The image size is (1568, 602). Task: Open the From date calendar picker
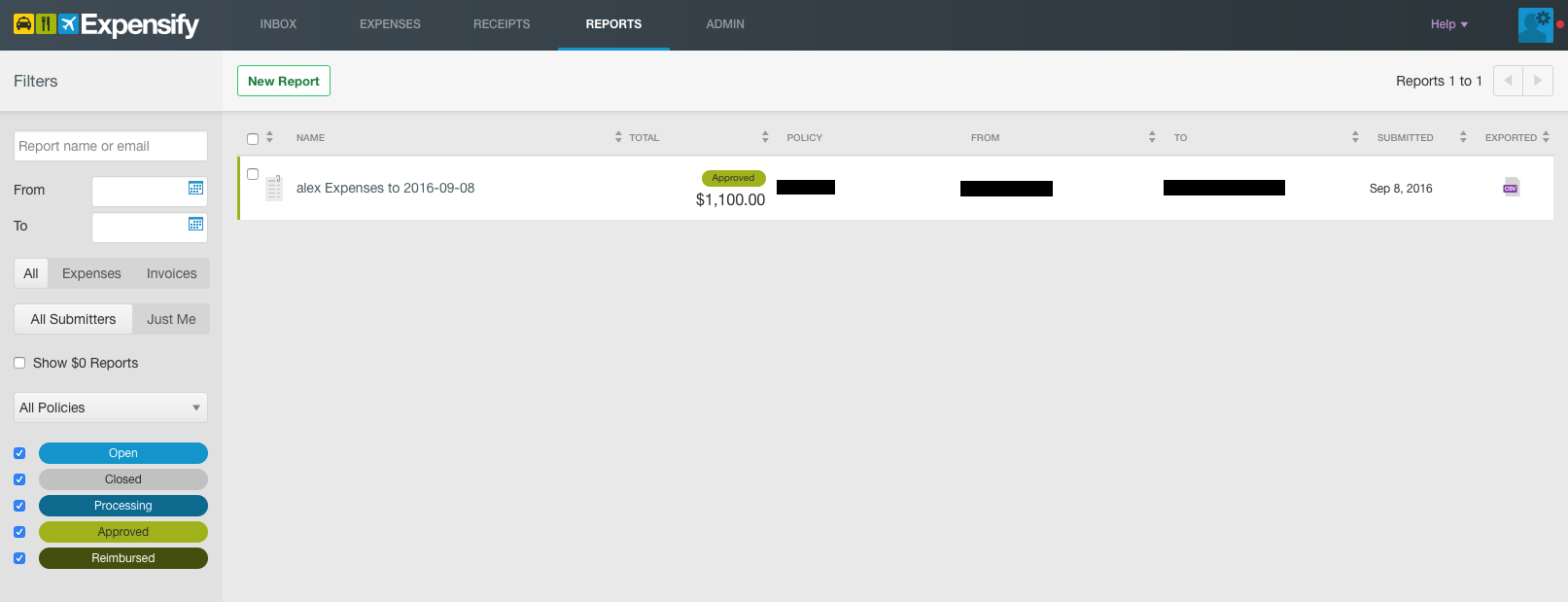pos(195,188)
